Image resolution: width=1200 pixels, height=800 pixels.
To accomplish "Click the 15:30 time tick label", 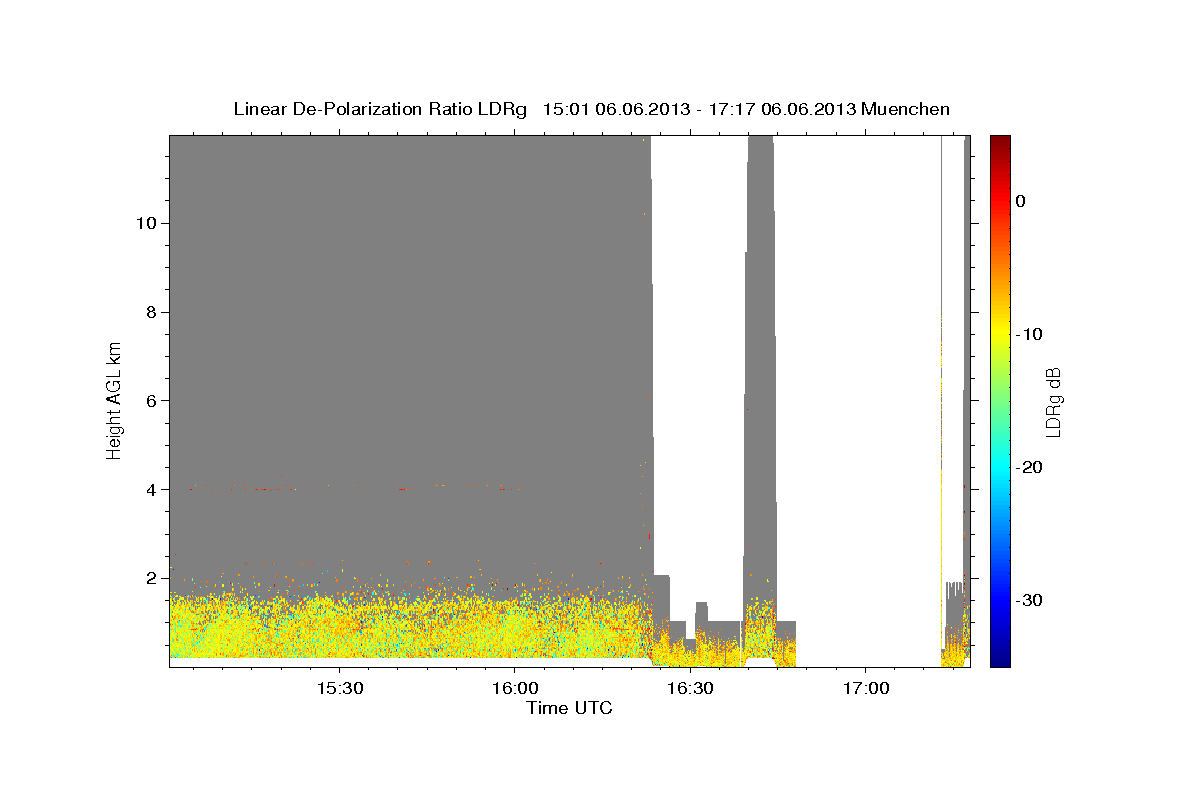I will [339, 689].
